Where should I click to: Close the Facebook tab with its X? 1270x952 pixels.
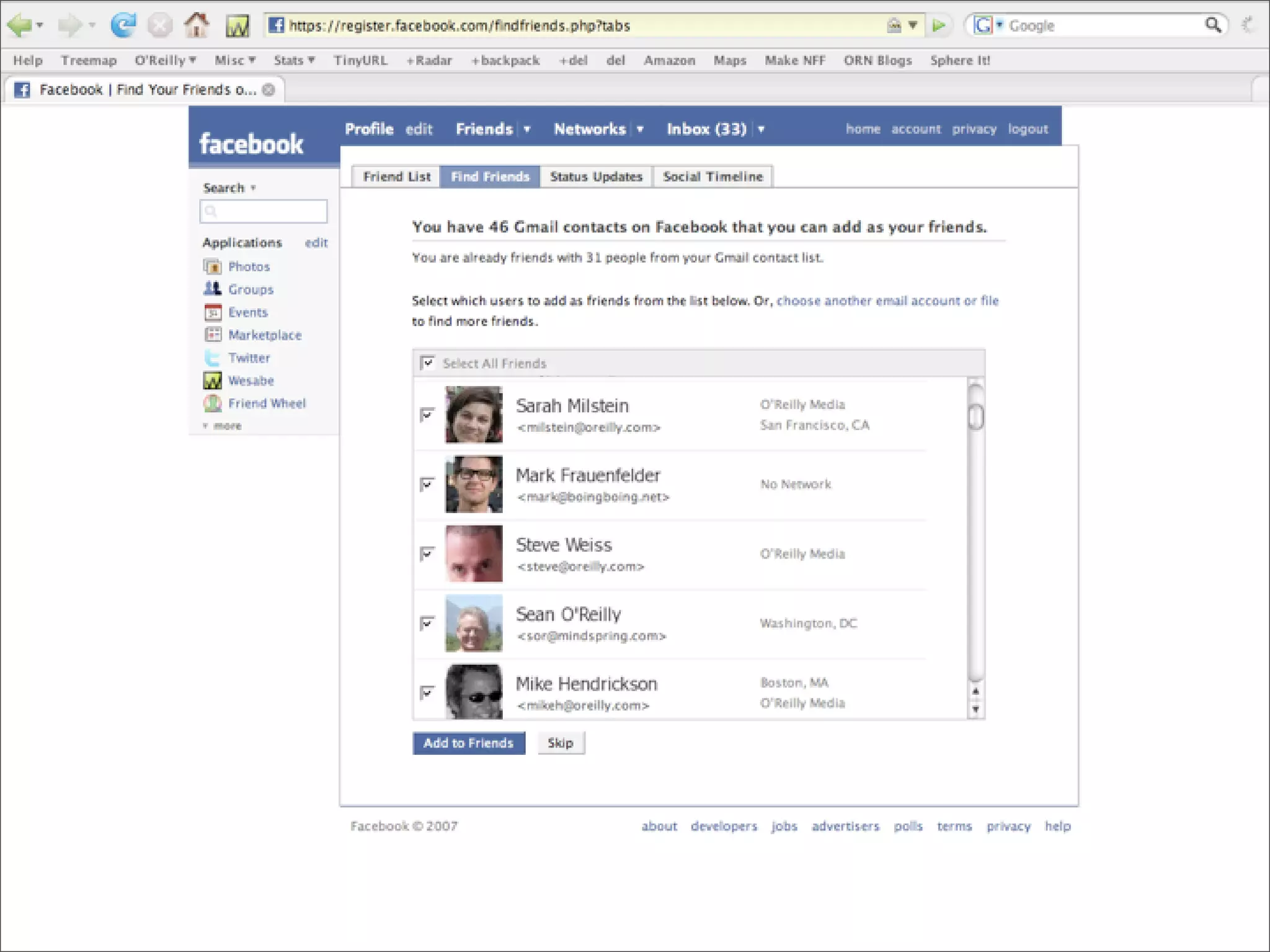[269, 90]
